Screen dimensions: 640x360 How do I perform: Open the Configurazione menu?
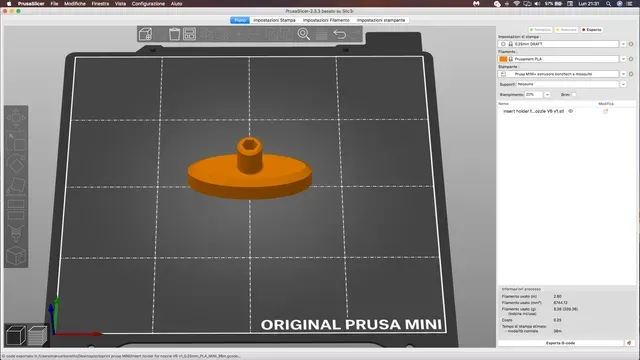point(148,4)
